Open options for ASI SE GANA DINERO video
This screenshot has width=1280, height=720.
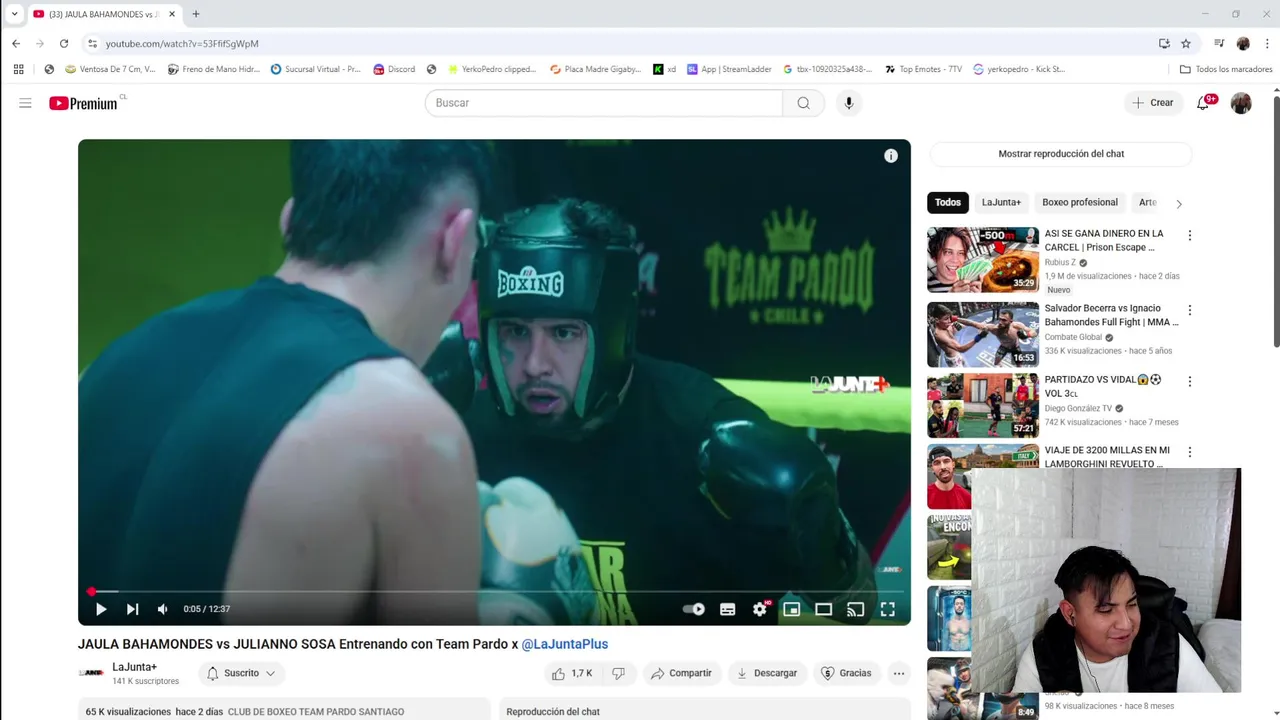[1190, 236]
